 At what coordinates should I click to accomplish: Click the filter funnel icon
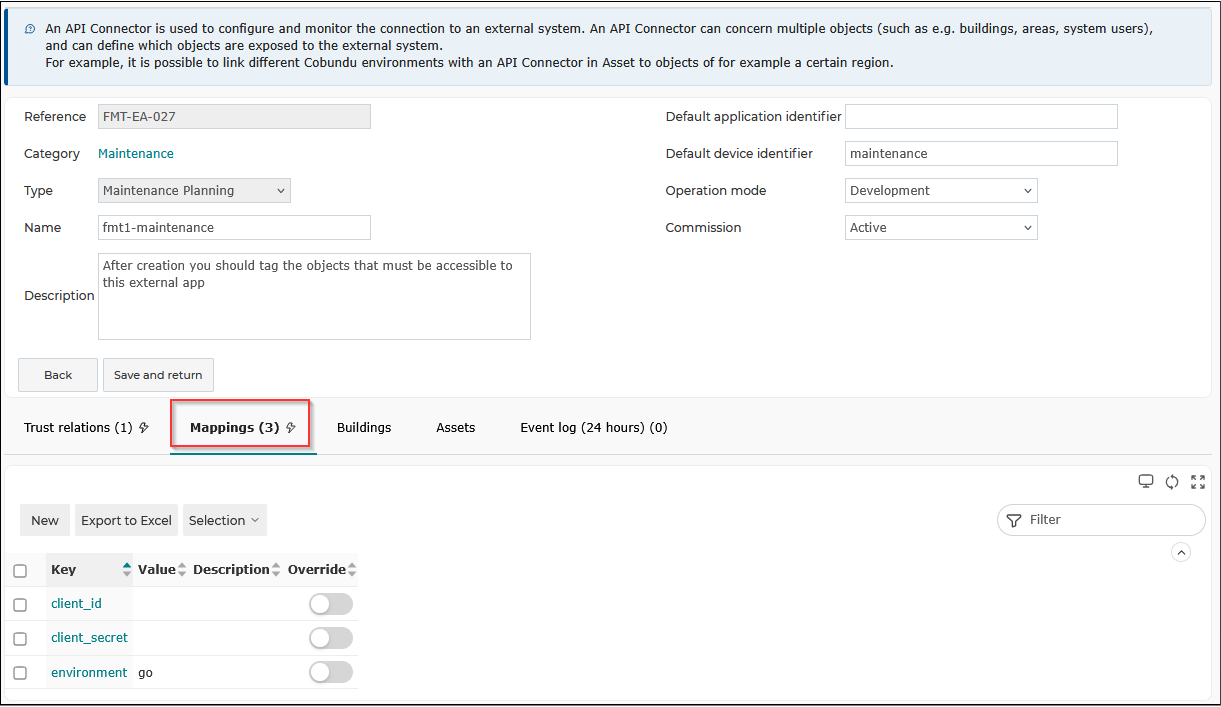tap(1014, 520)
